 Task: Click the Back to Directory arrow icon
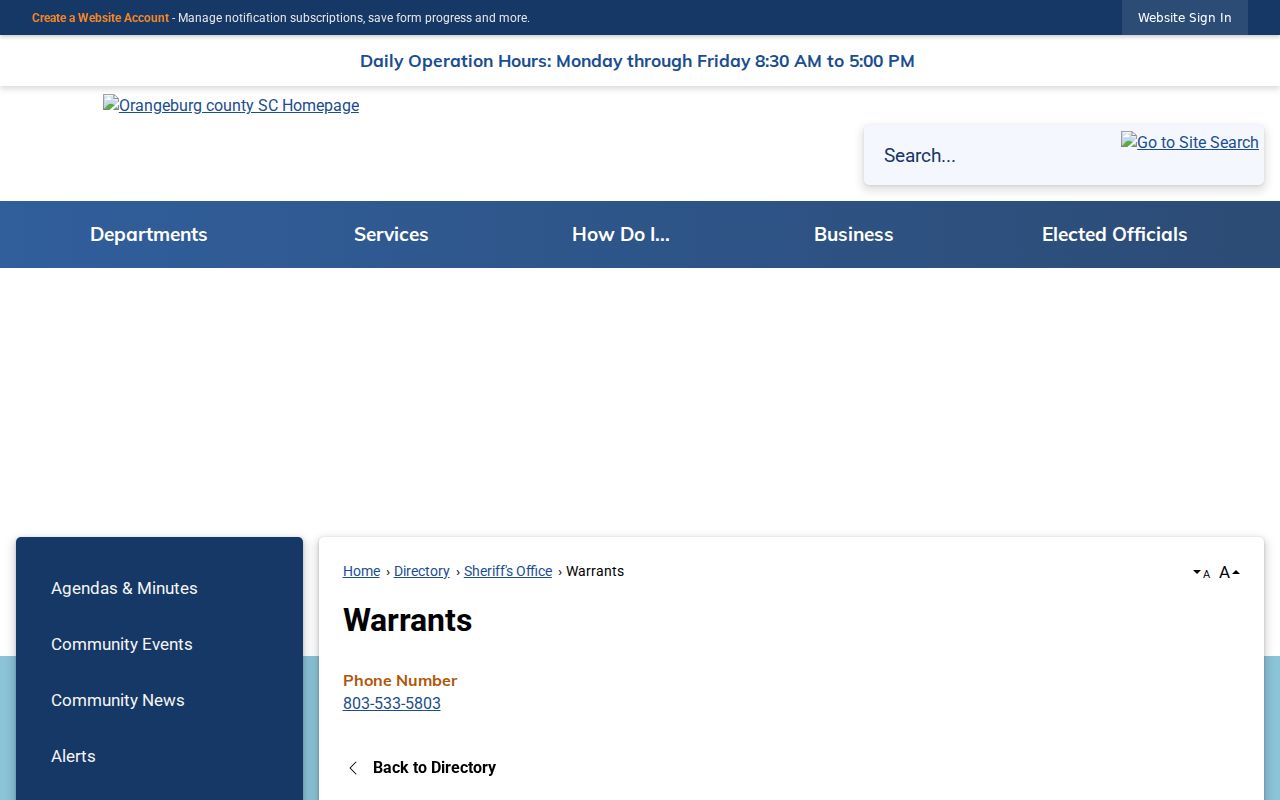click(352, 768)
